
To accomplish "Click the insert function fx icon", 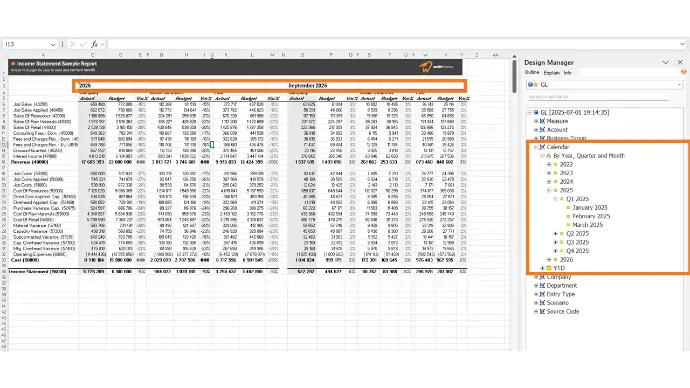I will pyautogui.click(x=94, y=44).
